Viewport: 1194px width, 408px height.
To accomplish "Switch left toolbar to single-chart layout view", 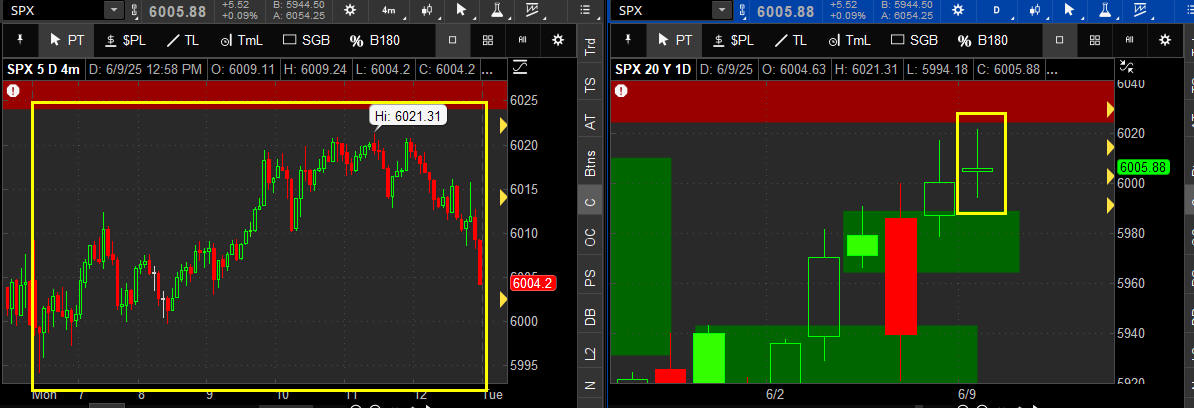I will (452, 40).
